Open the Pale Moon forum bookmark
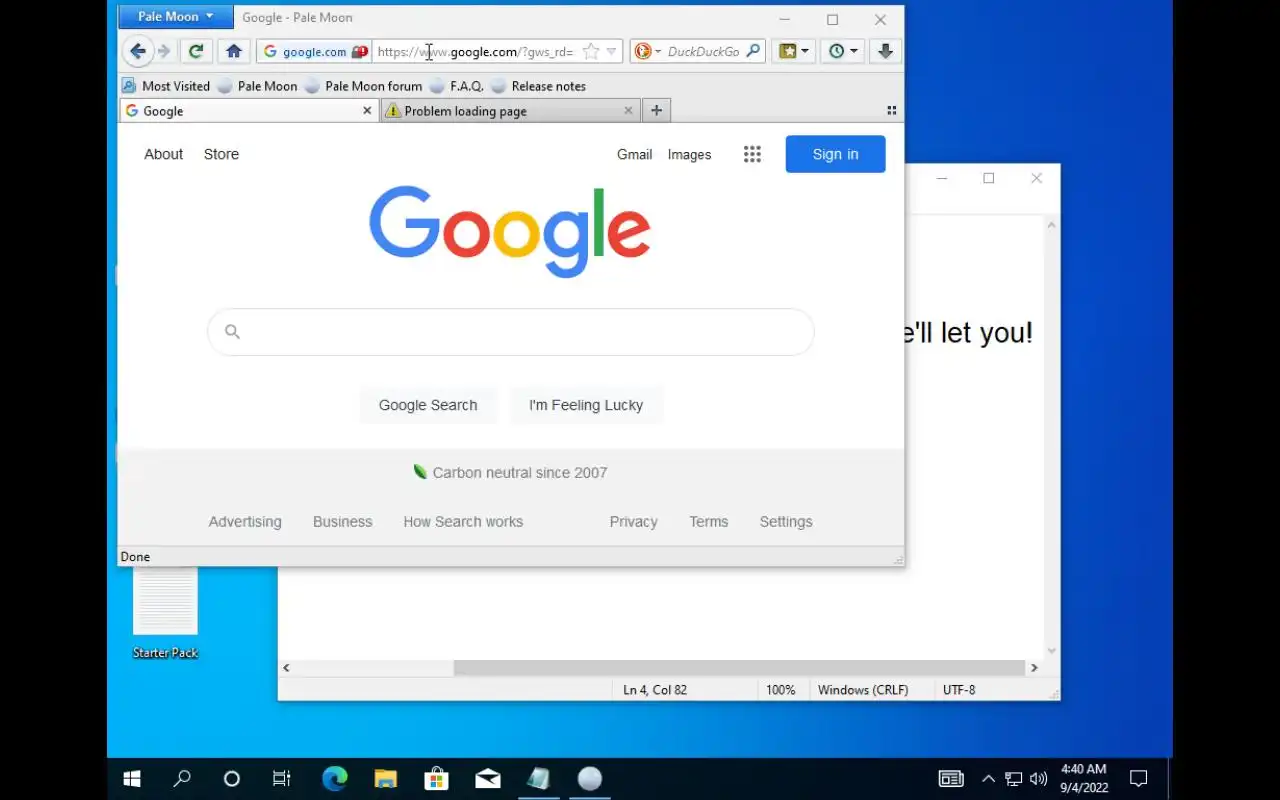This screenshot has height=800, width=1280. point(364,86)
